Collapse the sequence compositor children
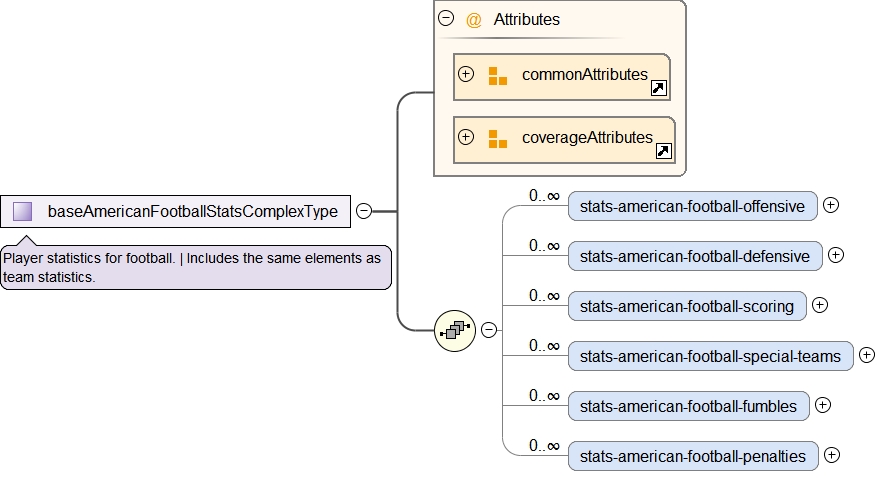The height and width of the screenshot is (478, 877). click(x=489, y=330)
